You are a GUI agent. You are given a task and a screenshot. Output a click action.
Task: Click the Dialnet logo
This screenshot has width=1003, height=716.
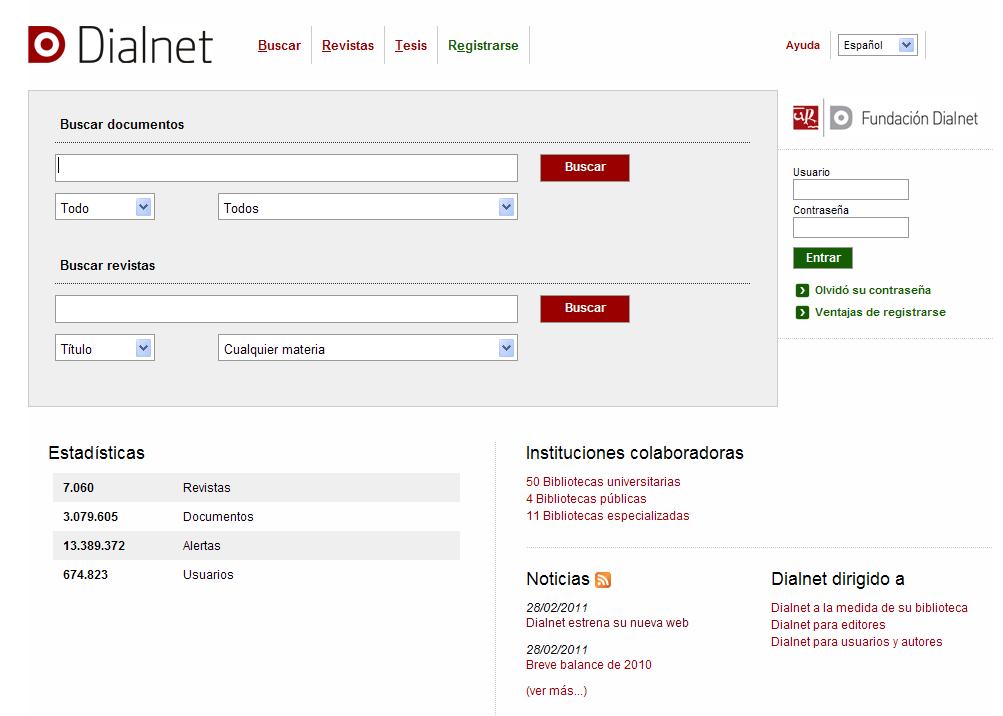coord(120,45)
